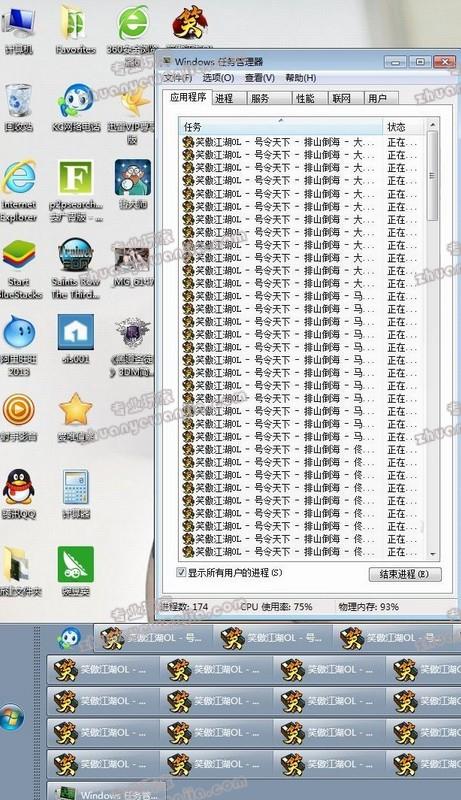Open the Windows Start button

12,718
